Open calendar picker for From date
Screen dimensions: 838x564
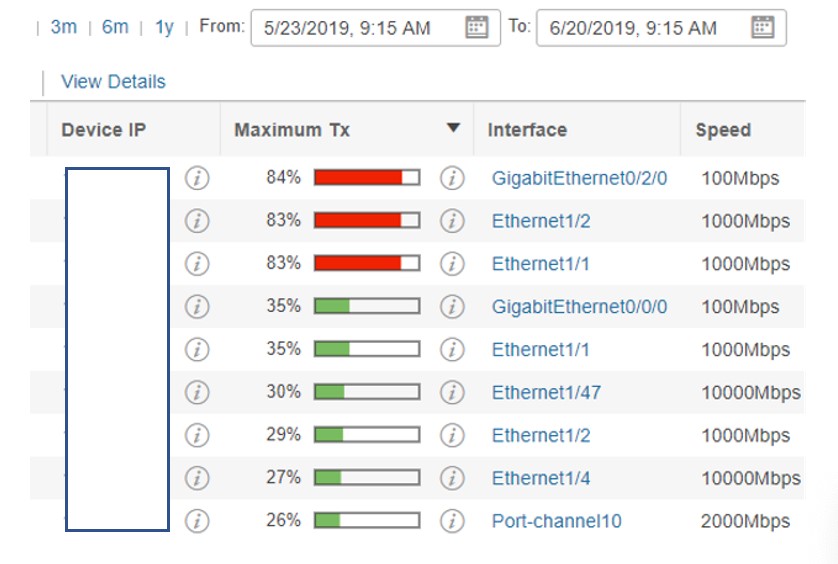pyautogui.click(x=477, y=27)
